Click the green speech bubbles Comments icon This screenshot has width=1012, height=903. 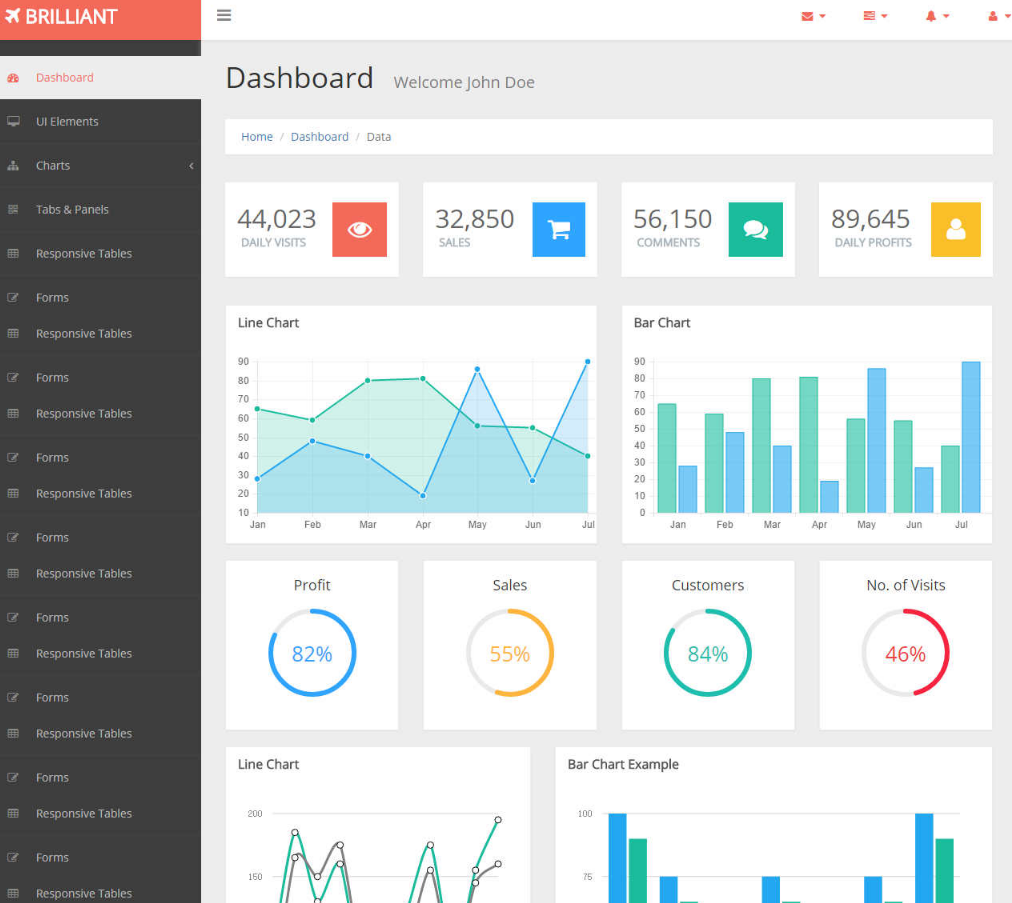tap(755, 229)
